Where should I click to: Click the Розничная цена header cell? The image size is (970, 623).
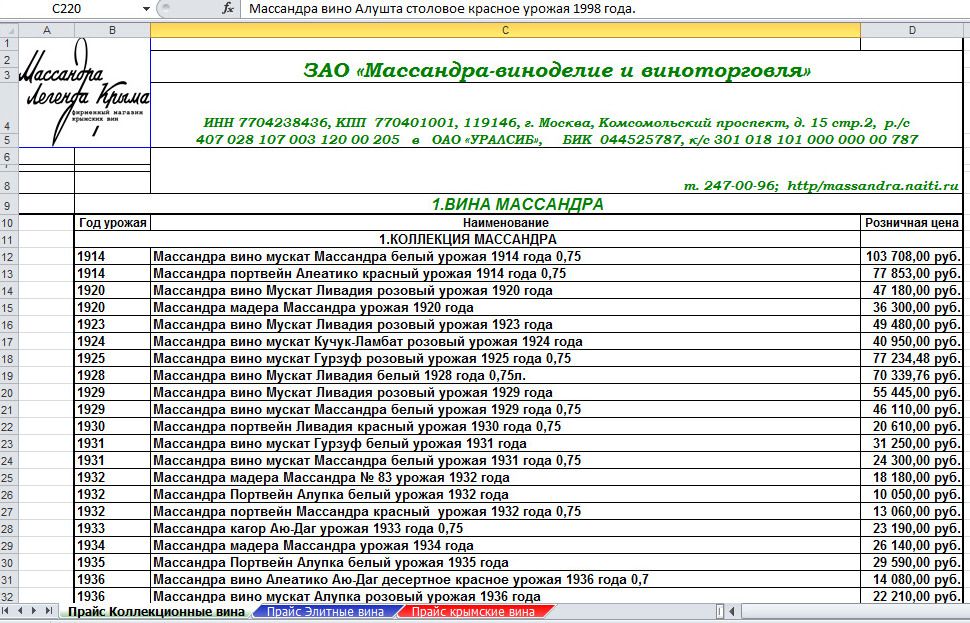click(x=912, y=222)
